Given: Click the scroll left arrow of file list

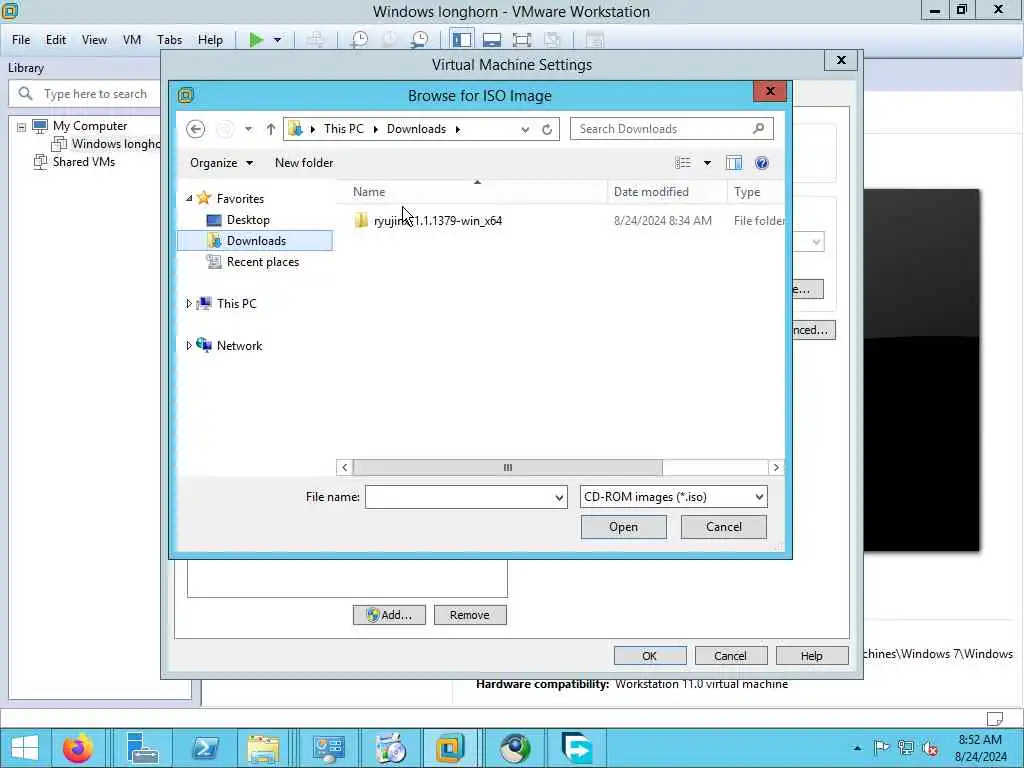Looking at the screenshot, I should point(345,468).
